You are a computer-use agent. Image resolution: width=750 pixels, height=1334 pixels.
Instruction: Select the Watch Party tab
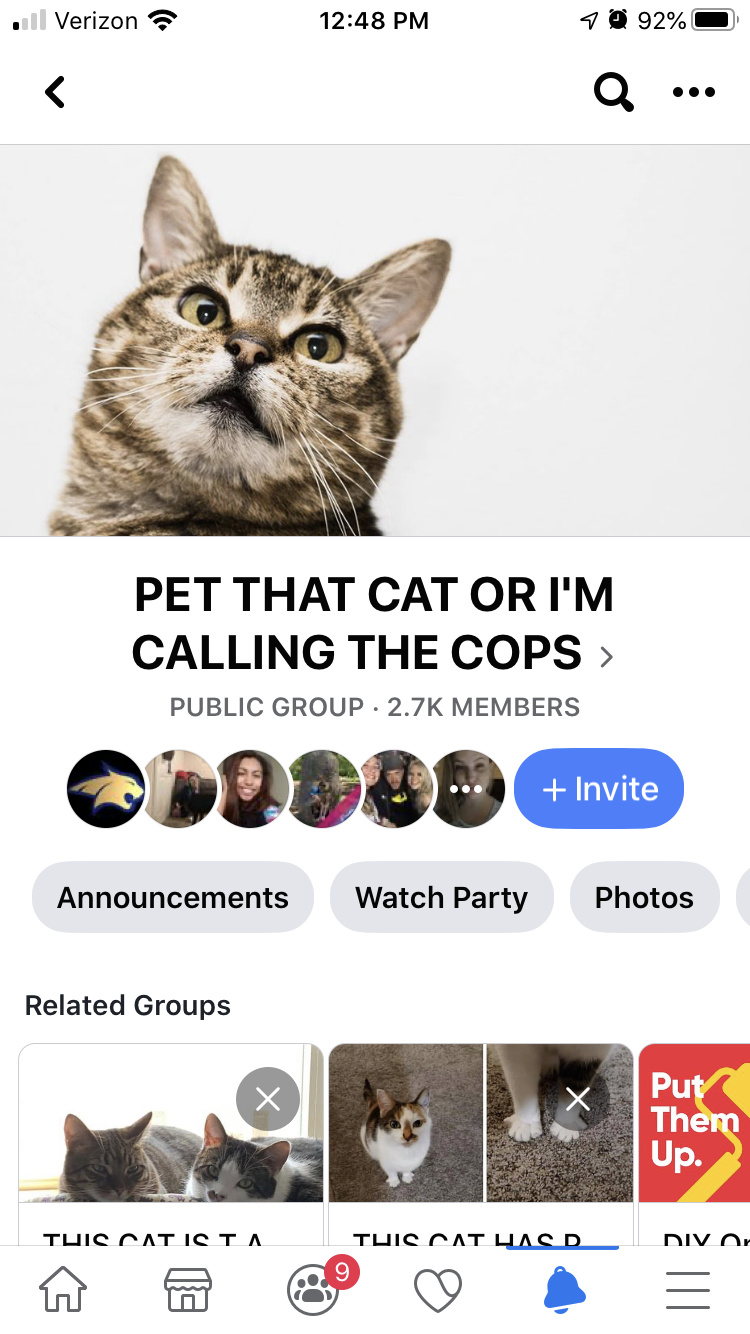tap(441, 897)
